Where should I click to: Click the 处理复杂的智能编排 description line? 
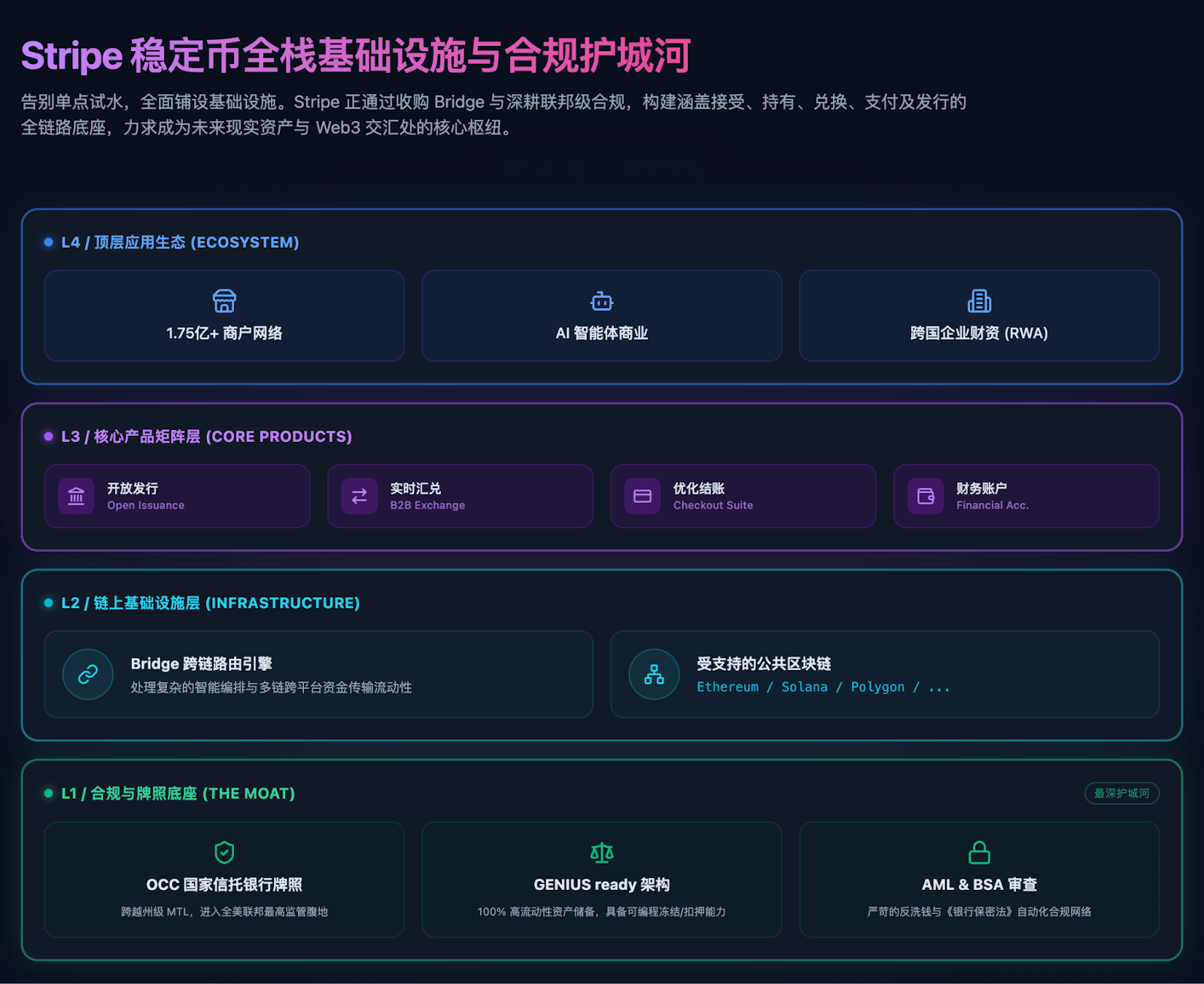(272, 687)
